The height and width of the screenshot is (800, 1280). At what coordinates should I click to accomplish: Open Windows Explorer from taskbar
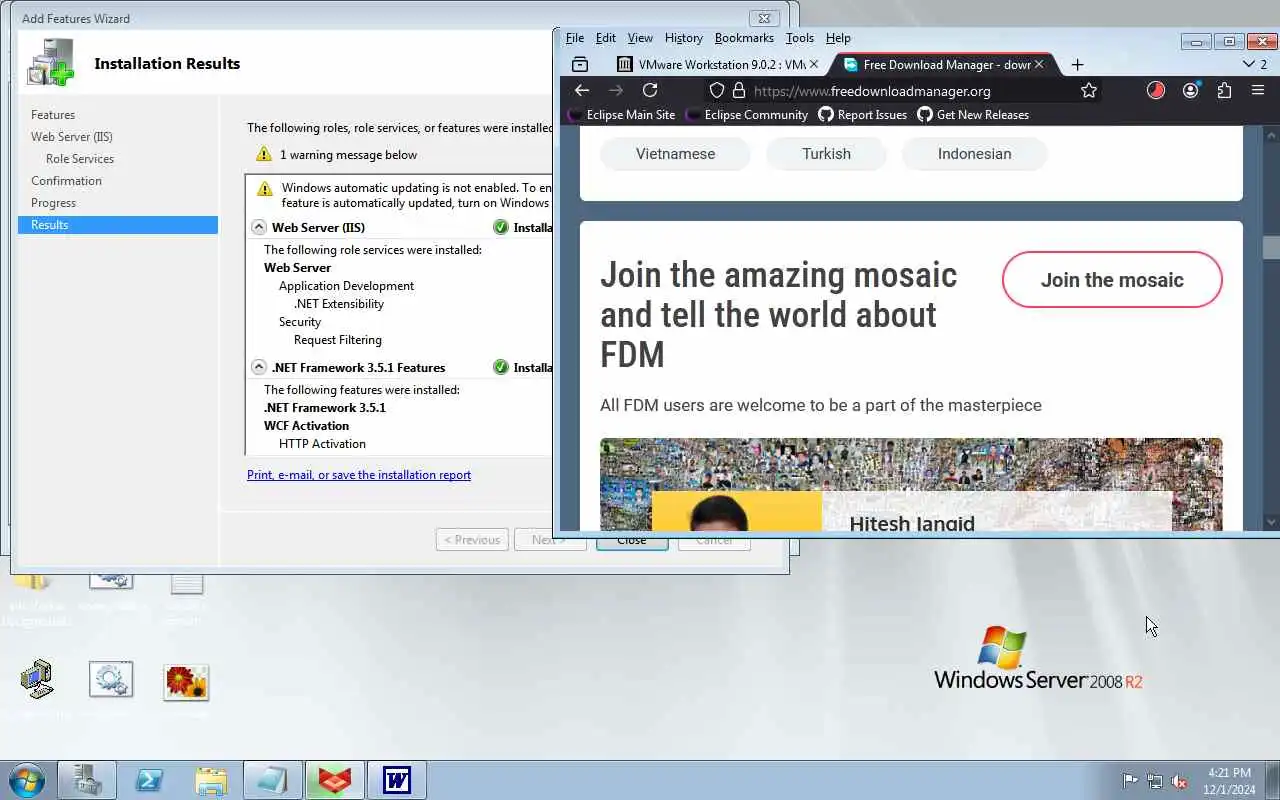pyautogui.click(x=211, y=780)
